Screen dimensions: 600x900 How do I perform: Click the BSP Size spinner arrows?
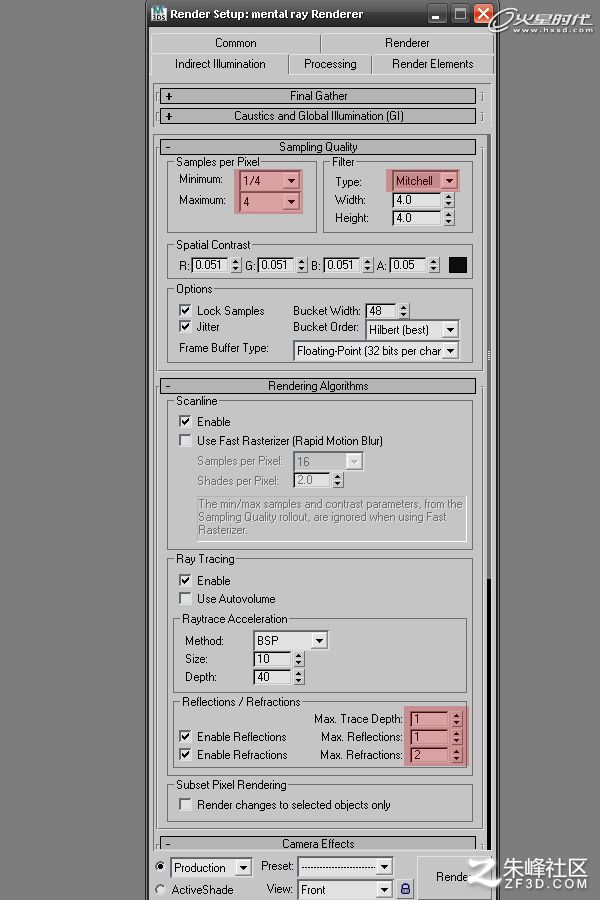click(x=299, y=659)
